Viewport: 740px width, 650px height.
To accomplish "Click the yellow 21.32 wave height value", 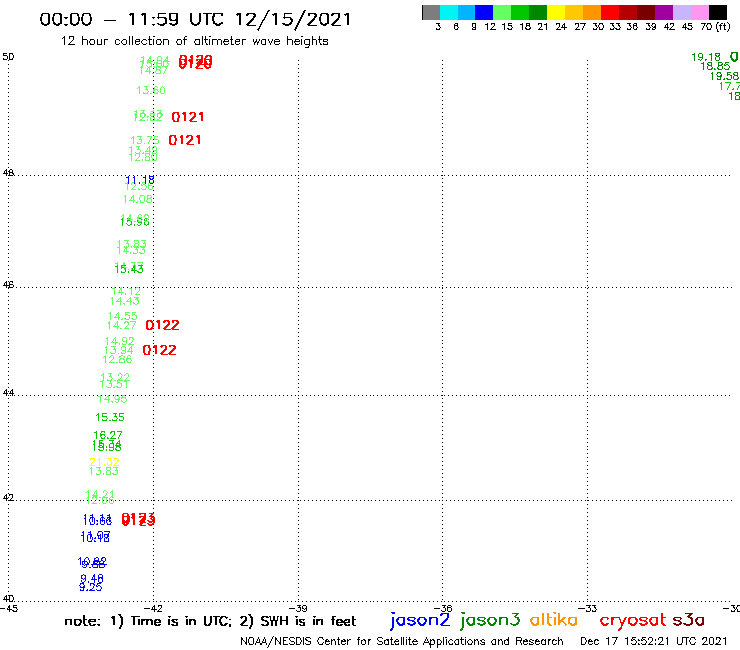I will point(104,462).
